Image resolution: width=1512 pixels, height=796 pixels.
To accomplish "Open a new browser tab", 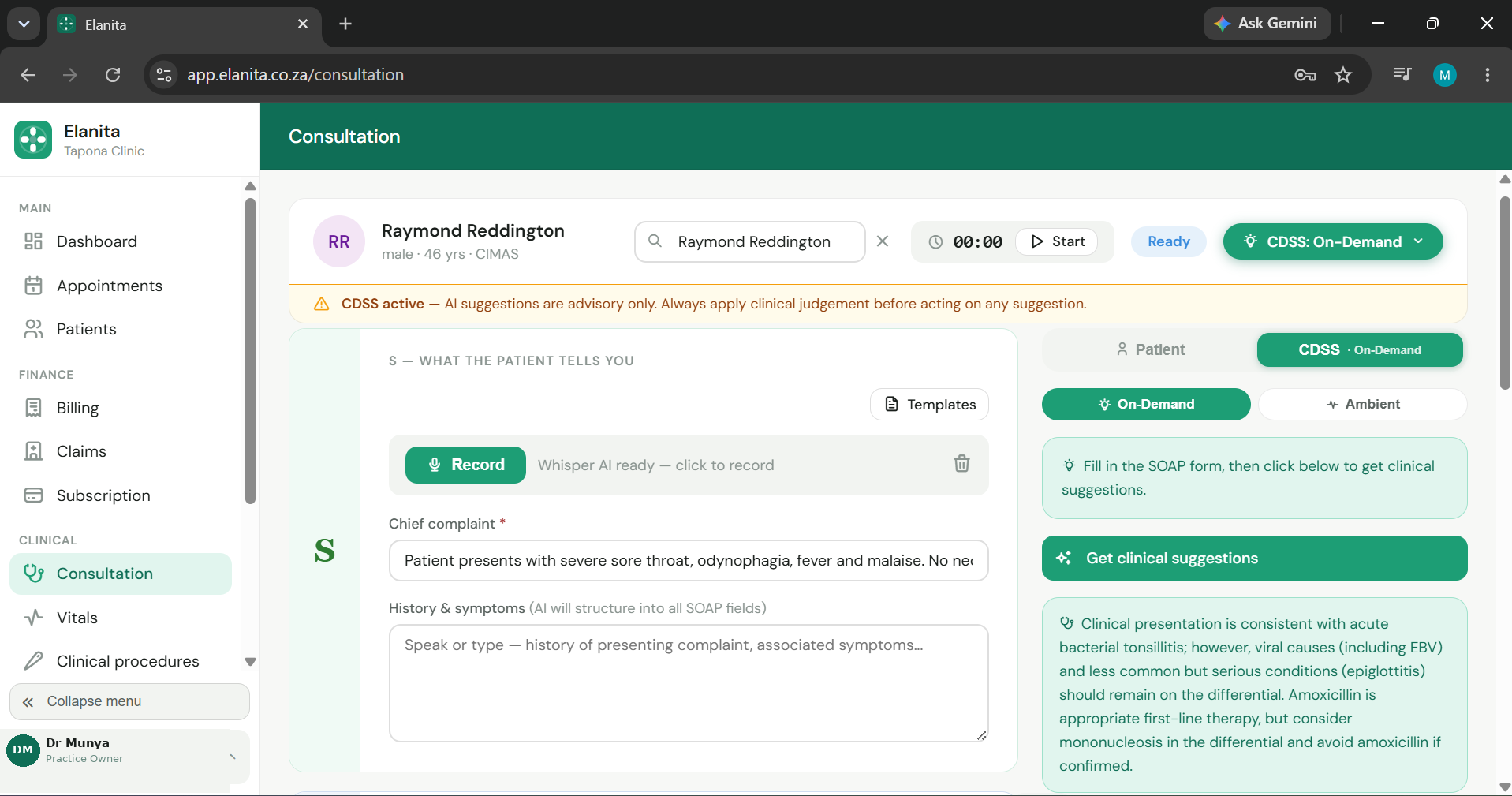I will point(345,24).
